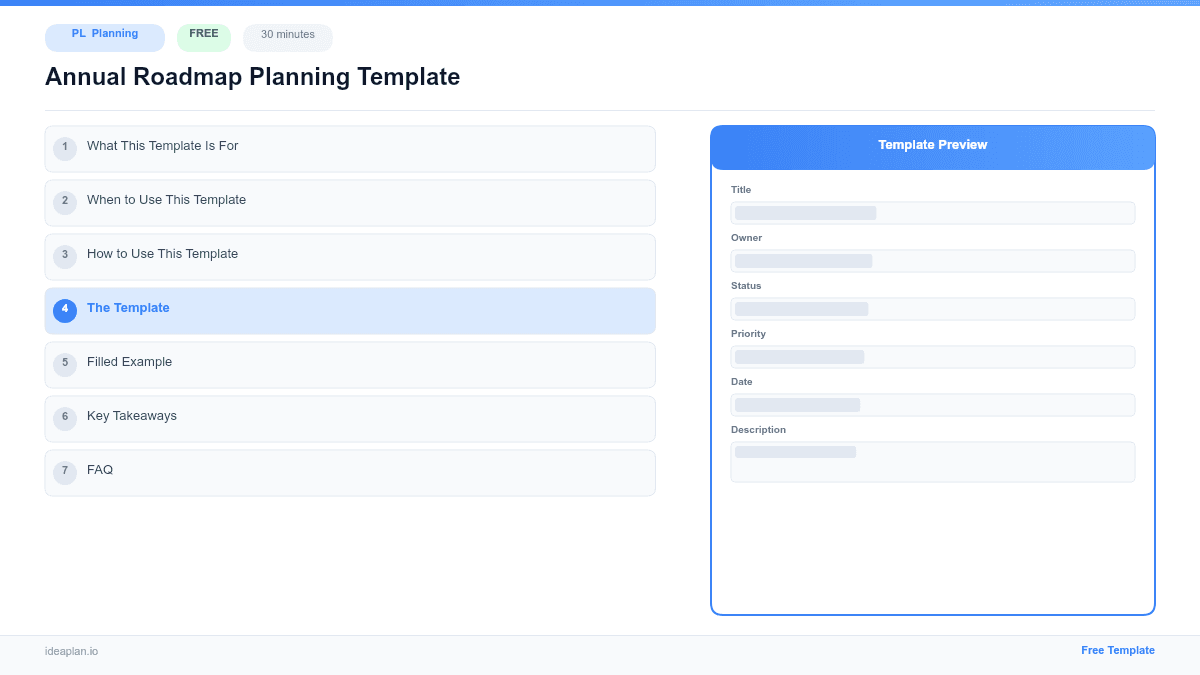Click the Title input field
This screenshot has height=675, width=1200.
tap(932, 212)
